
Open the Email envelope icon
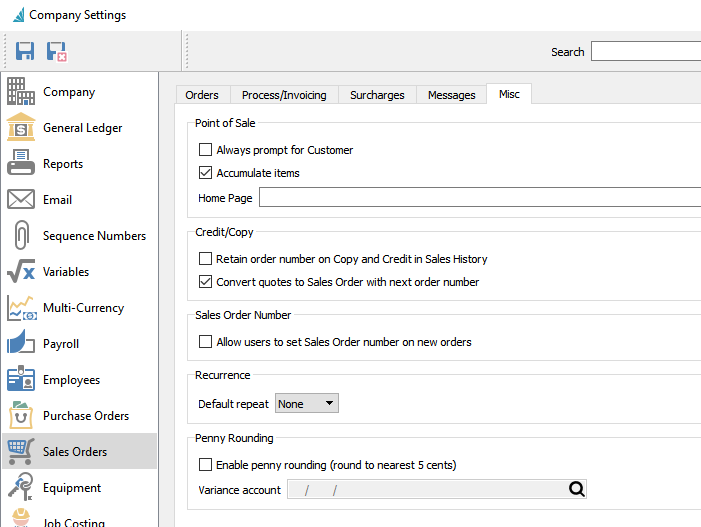(x=21, y=200)
